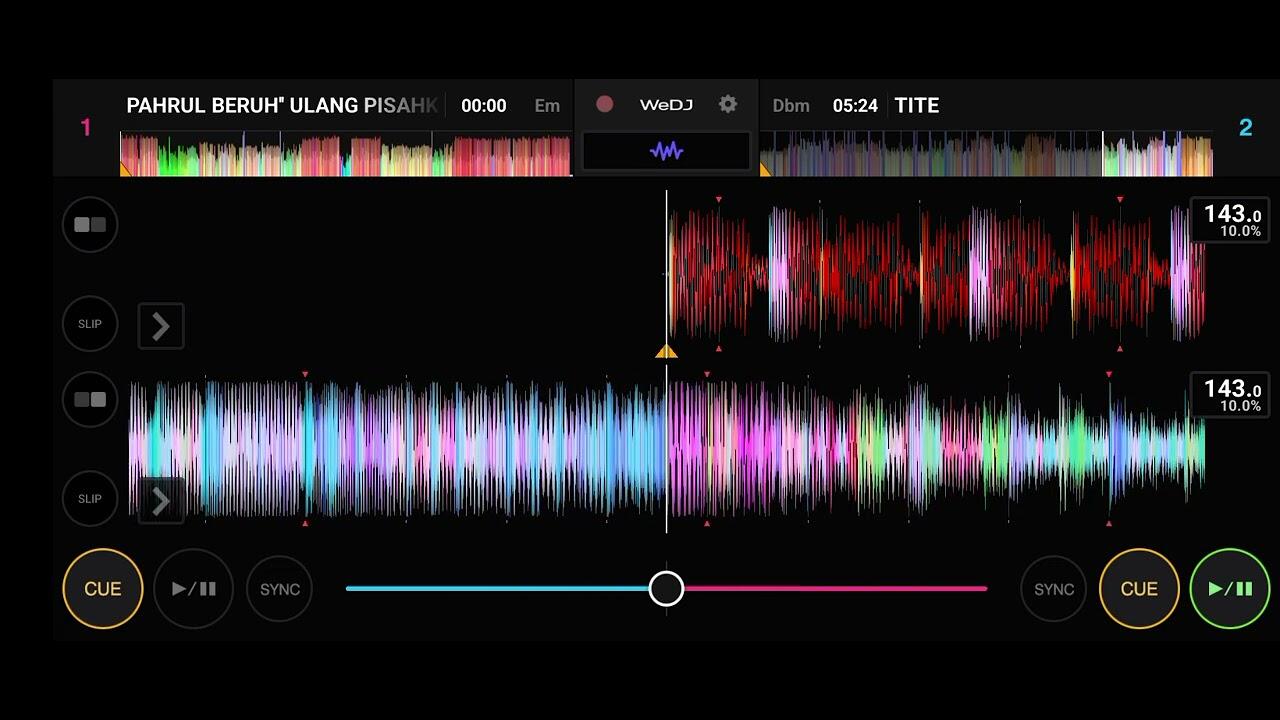The height and width of the screenshot is (720, 1280).
Task: Toggle SLIP mode on deck 2
Action: point(90,498)
